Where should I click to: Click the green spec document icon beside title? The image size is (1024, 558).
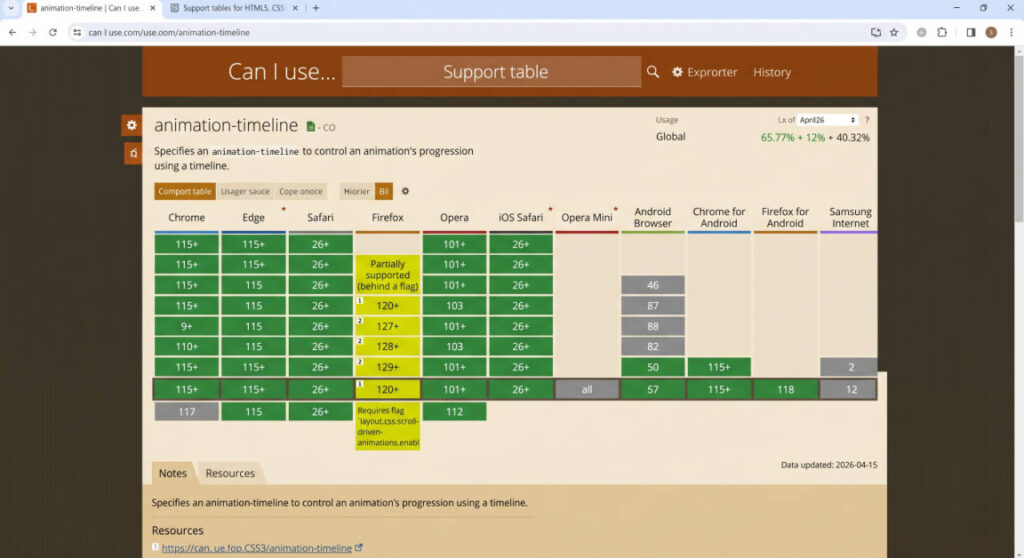(x=311, y=126)
